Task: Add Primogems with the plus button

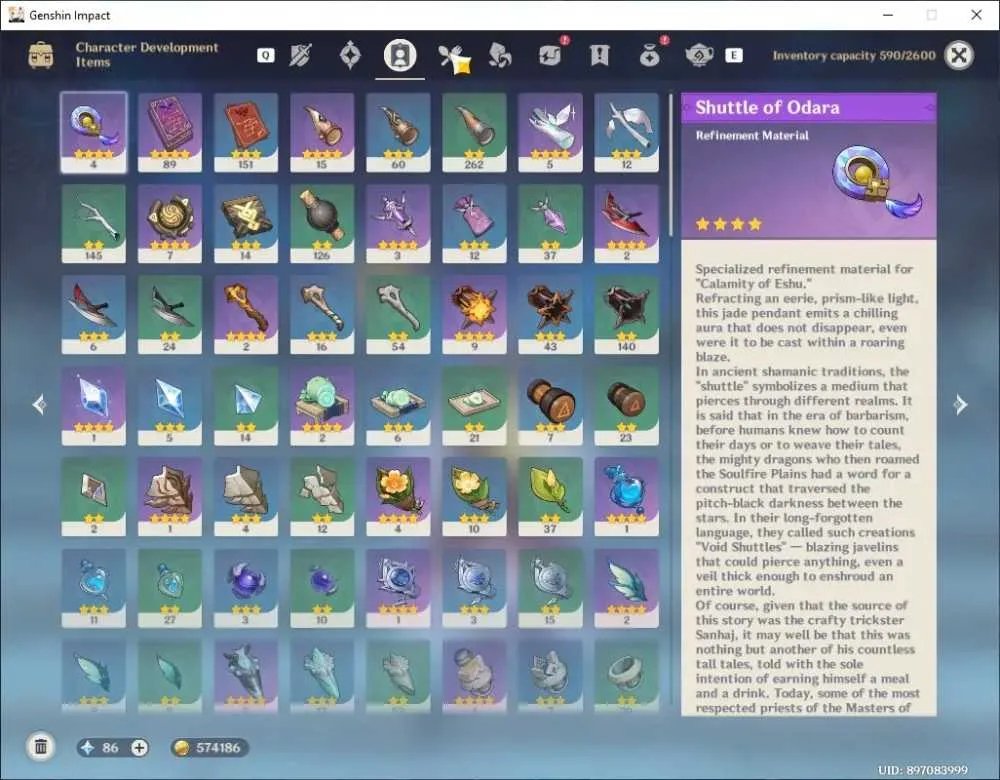Action: [x=139, y=747]
